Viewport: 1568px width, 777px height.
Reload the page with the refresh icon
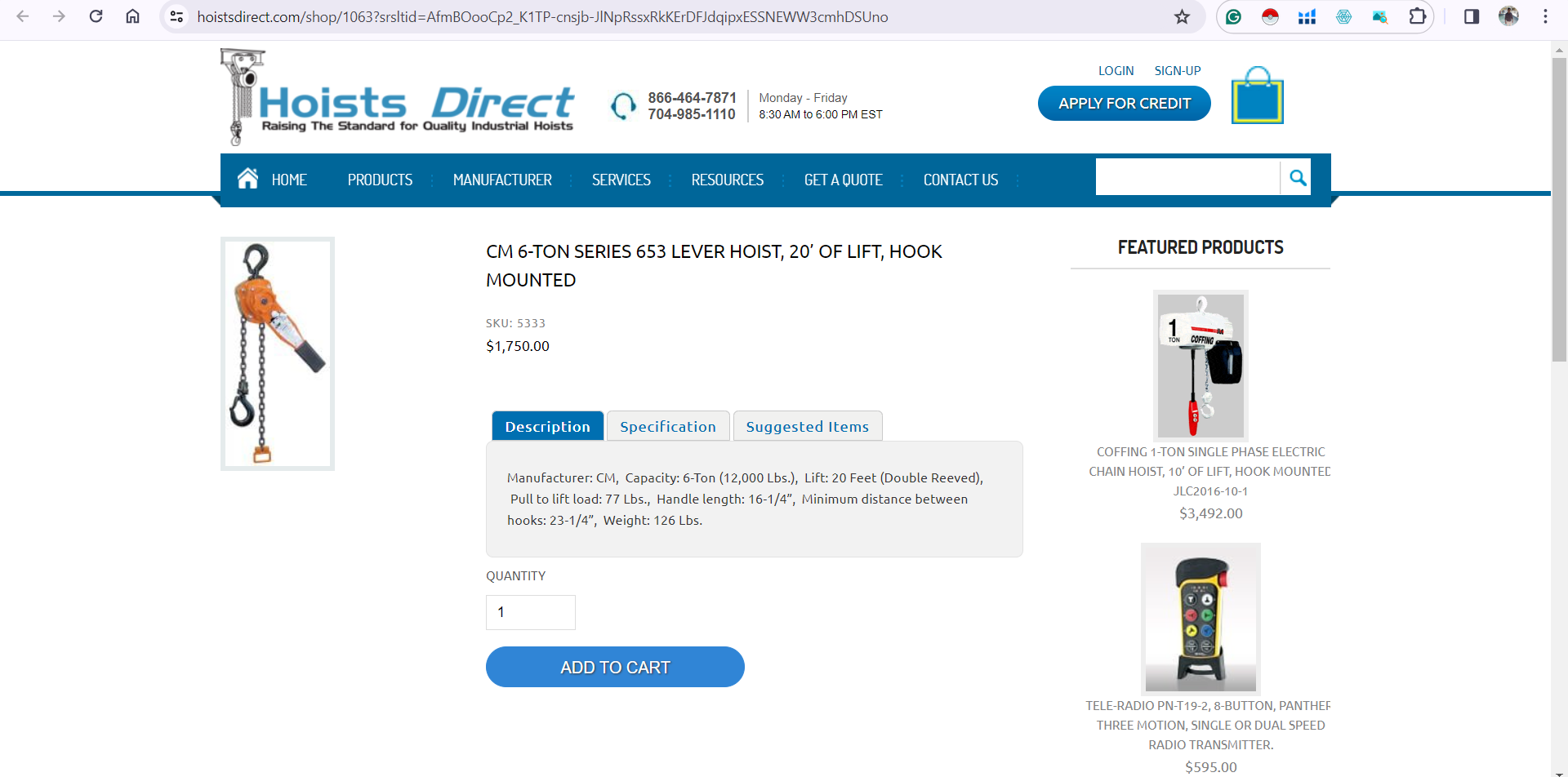[x=96, y=16]
